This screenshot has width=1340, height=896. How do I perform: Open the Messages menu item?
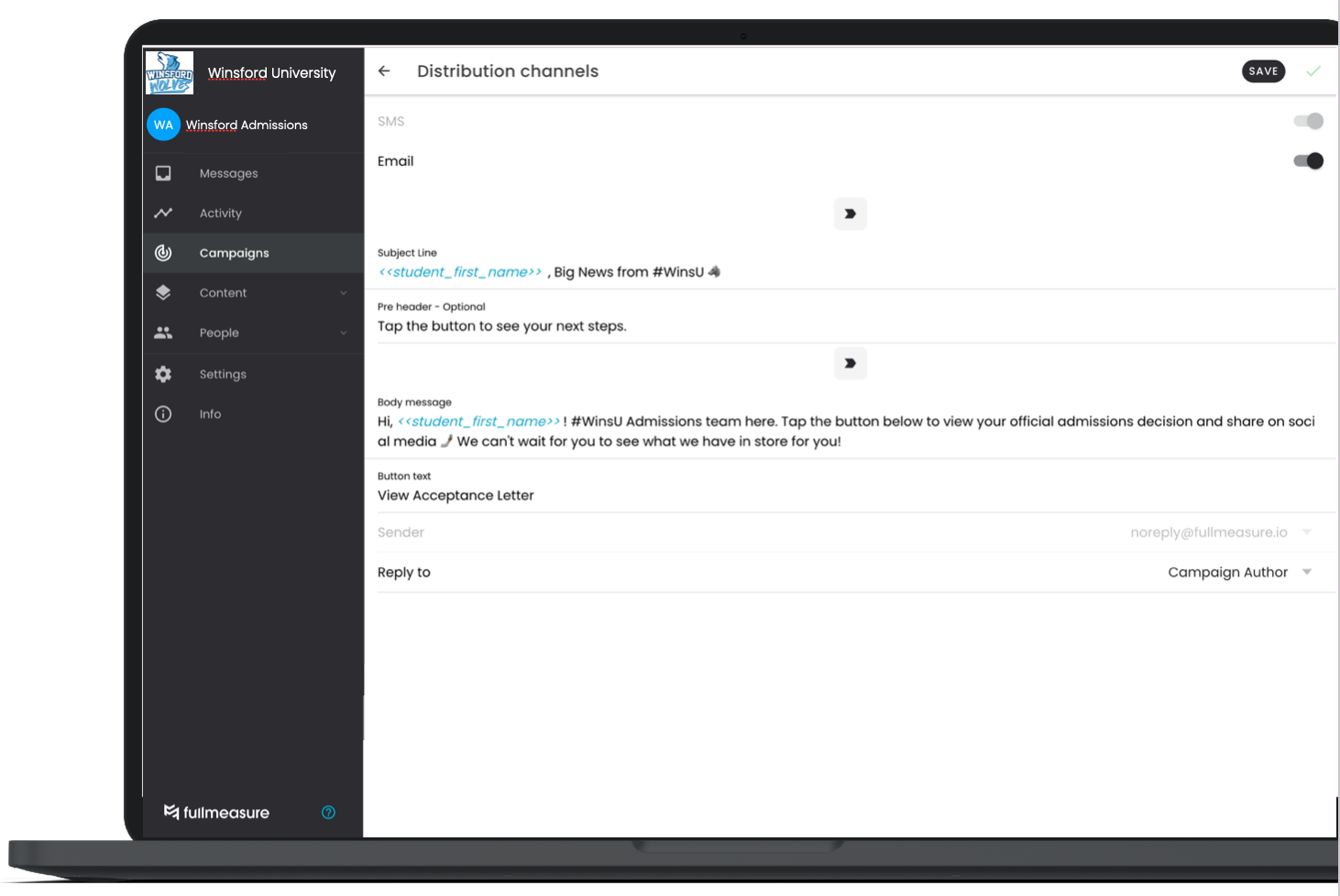pos(254,173)
